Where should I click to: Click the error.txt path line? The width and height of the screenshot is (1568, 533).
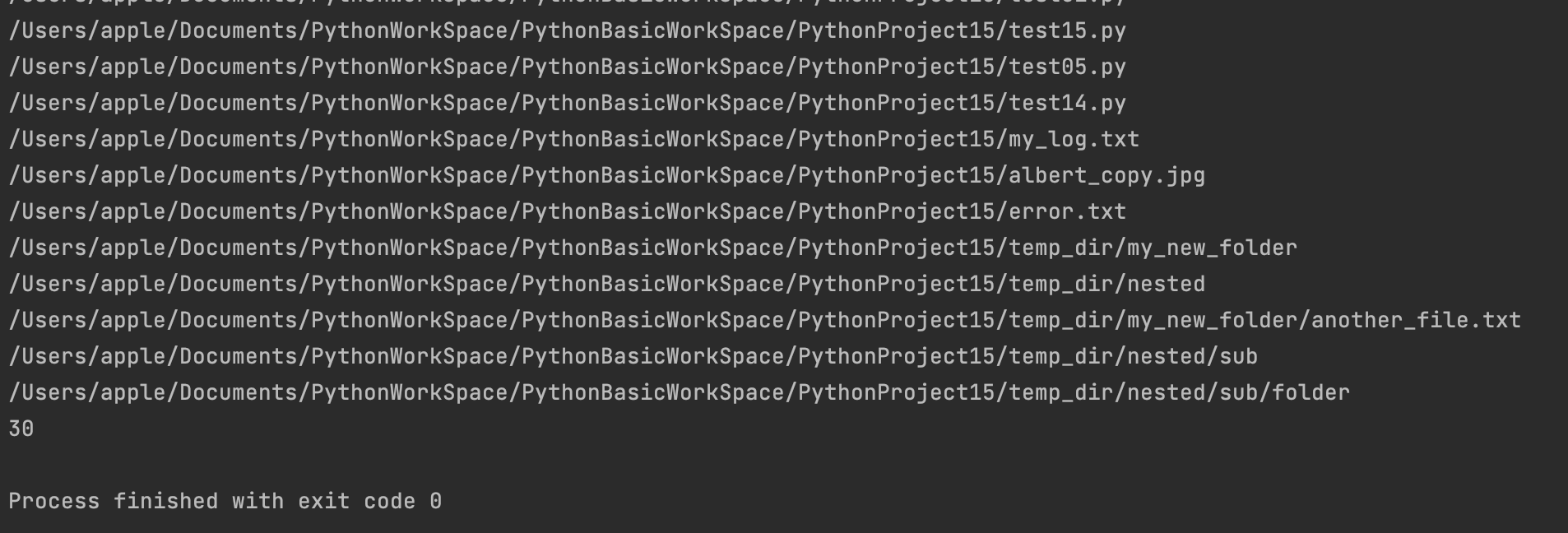567,211
